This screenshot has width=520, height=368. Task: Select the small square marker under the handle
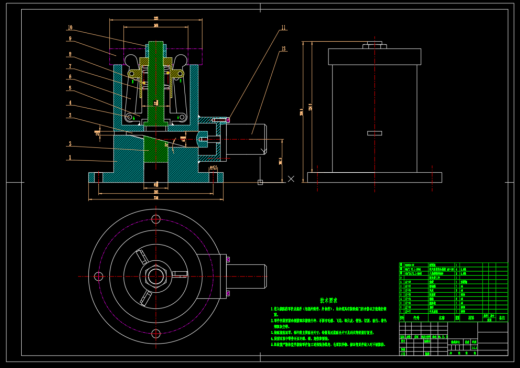pyautogui.click(x=260, y=182)
